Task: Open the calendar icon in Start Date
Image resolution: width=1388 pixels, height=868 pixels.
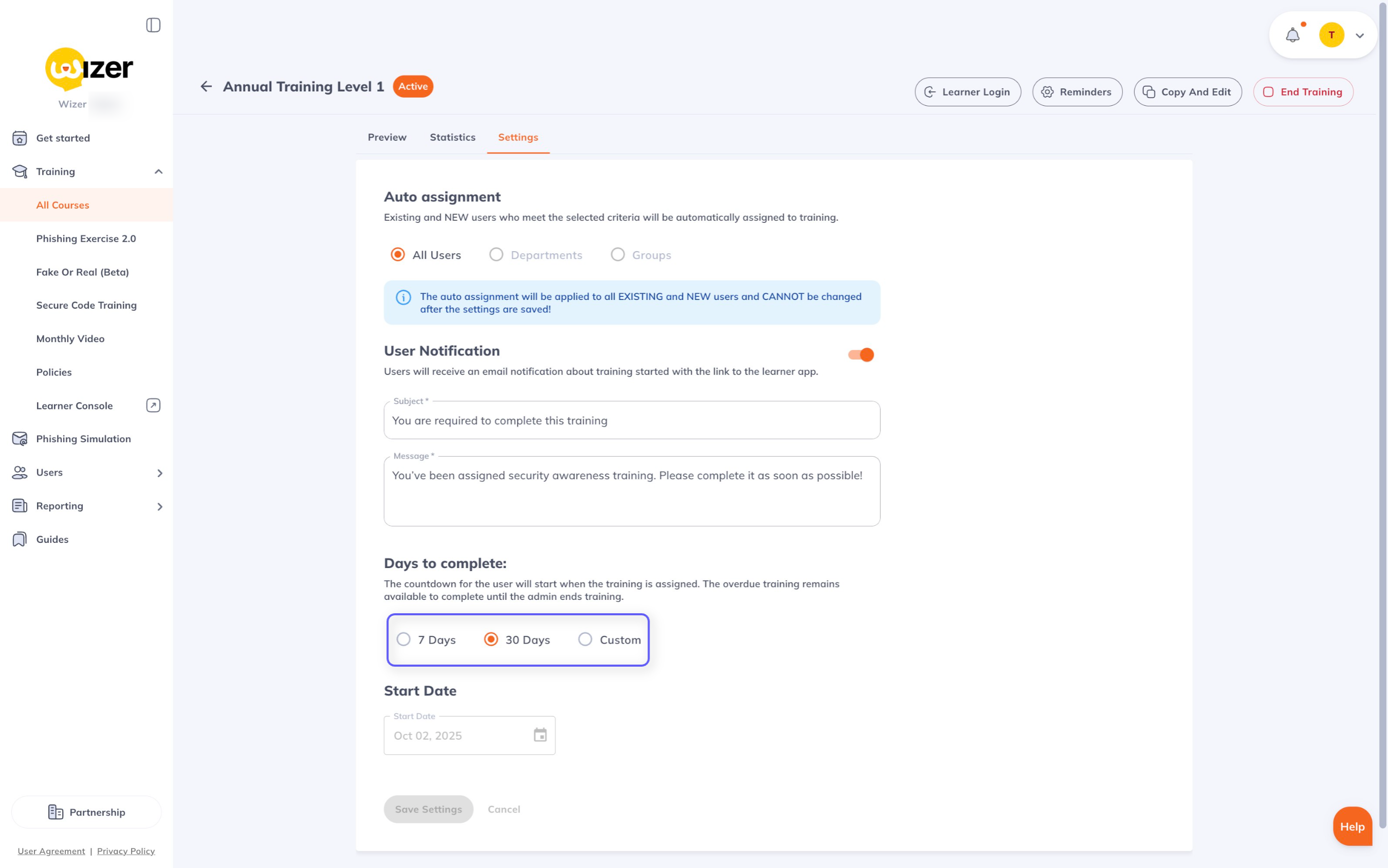Action: pyautogui.click(x=540, y=735)
